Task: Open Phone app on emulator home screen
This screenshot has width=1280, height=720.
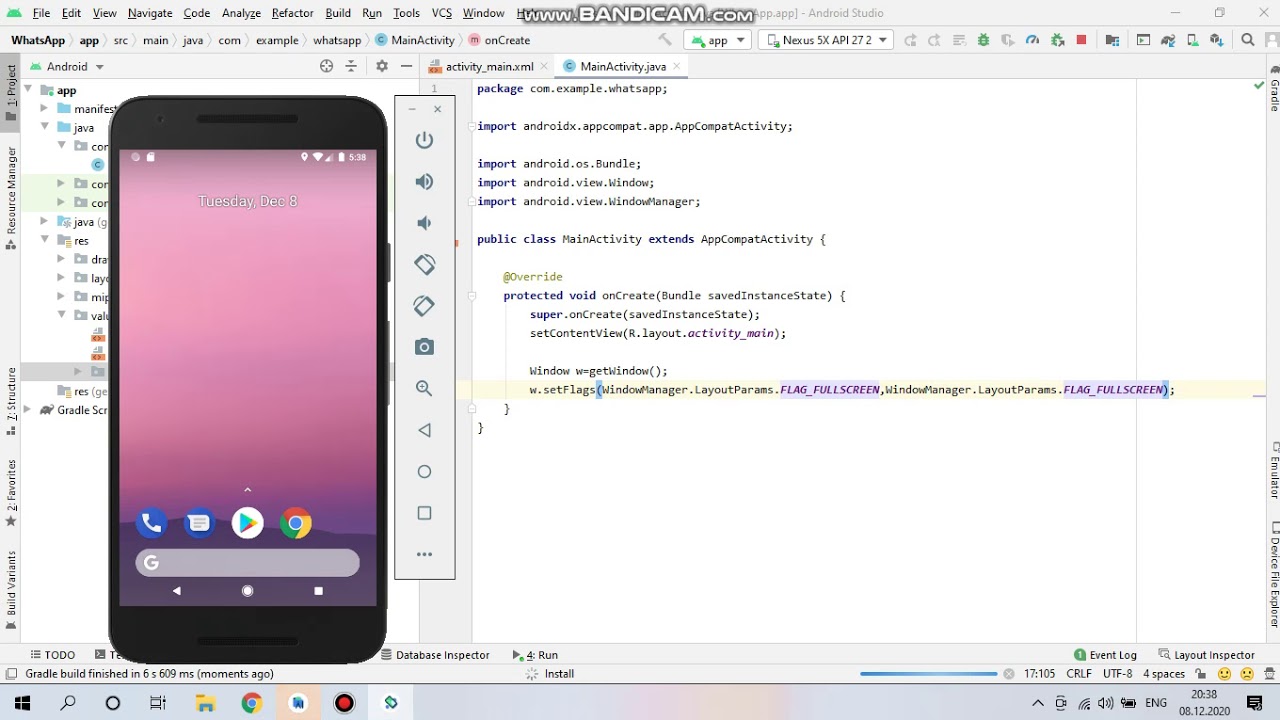Action: [x=151, y=522]
